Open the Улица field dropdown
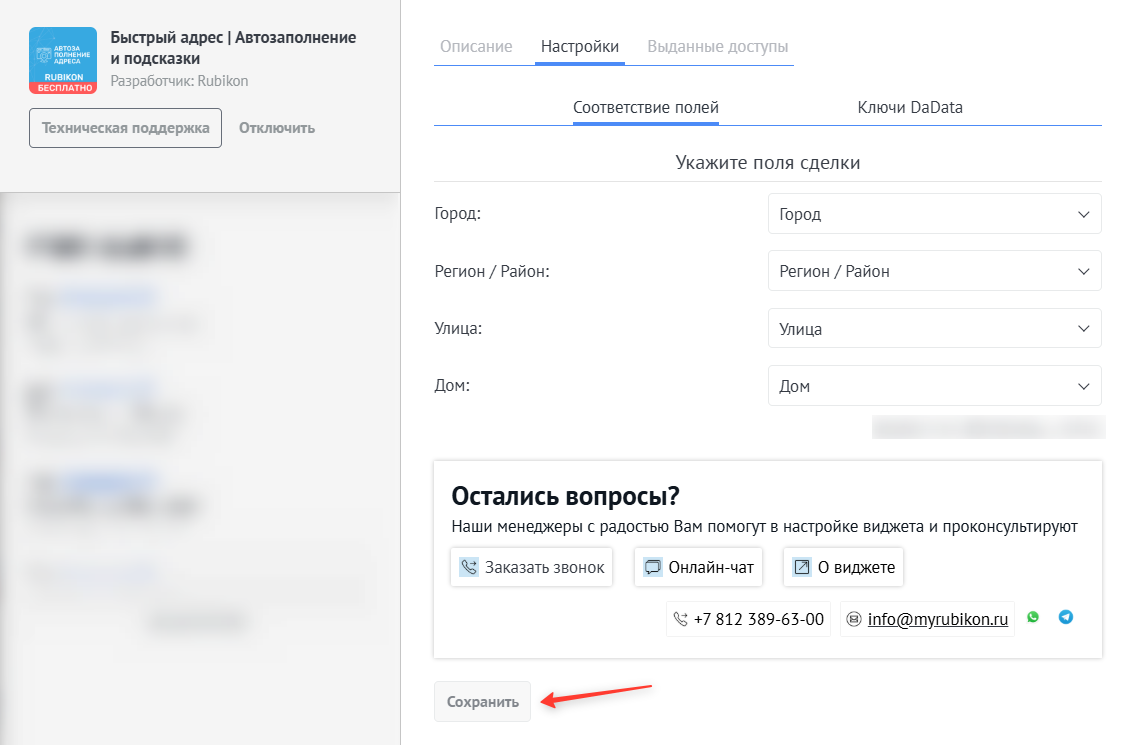Screen dimensions: 1131x745 coord(934,328)
